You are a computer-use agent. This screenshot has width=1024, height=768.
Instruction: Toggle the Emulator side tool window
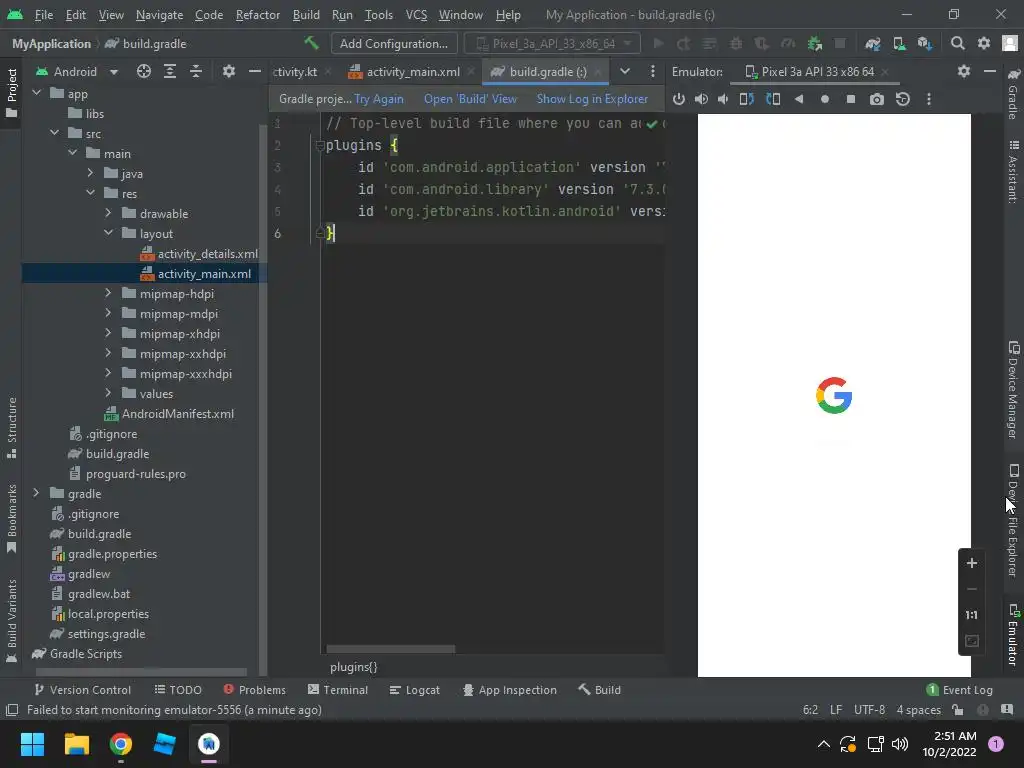(1013, 635)
